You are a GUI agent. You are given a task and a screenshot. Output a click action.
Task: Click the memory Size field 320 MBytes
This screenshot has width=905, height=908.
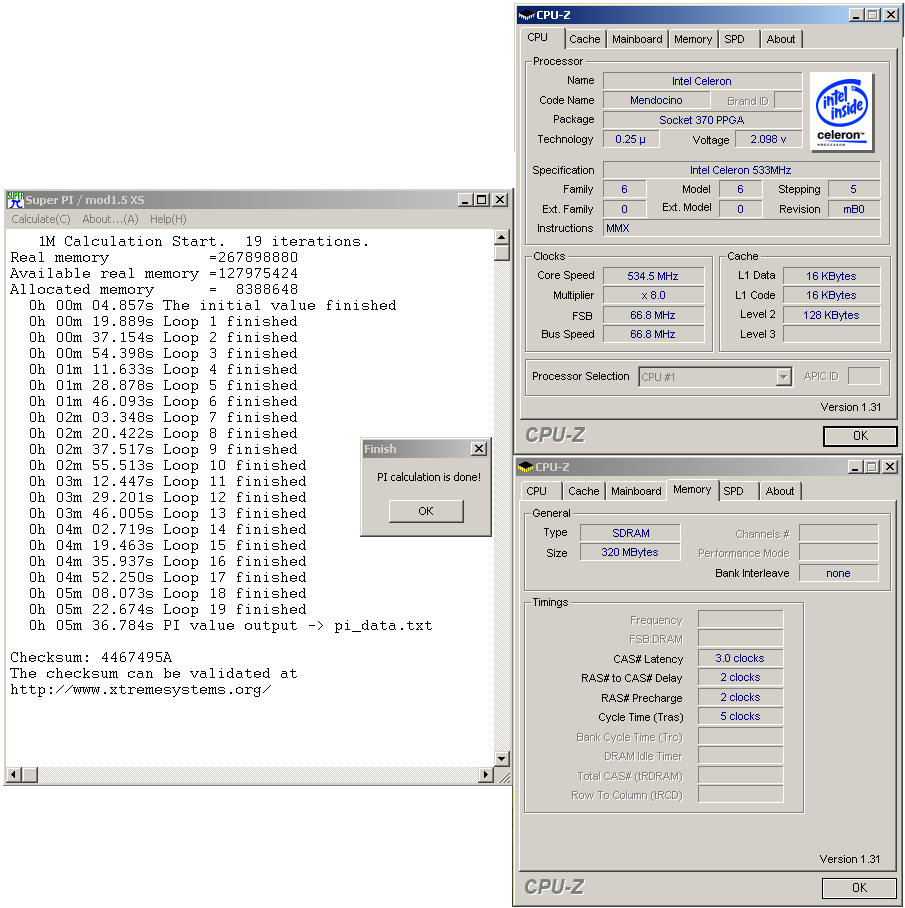coord(631,552)
